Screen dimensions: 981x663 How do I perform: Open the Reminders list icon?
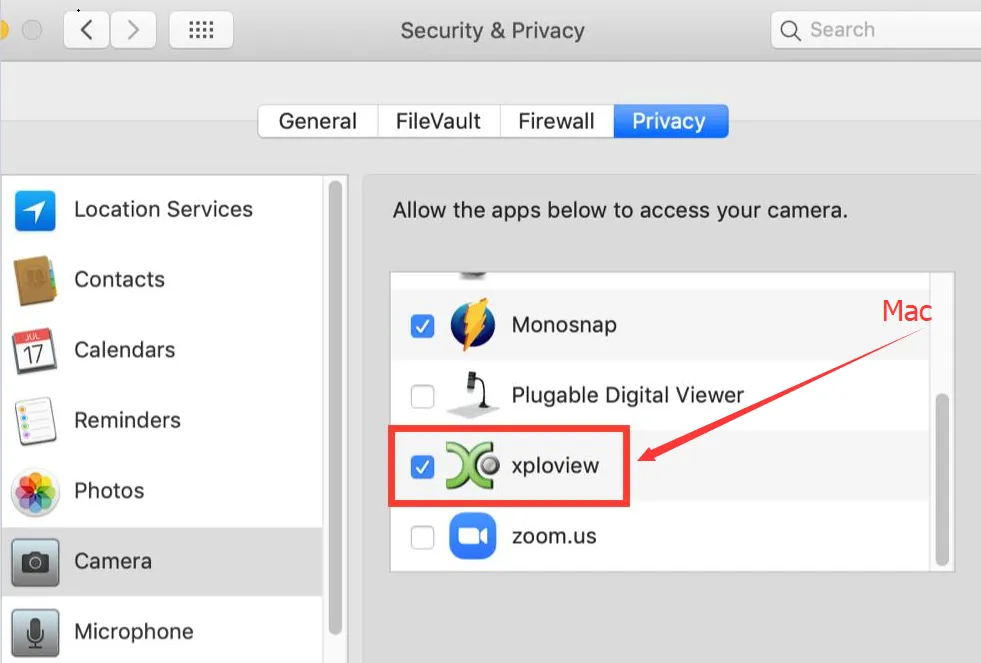pyautogui.click(x=35, y=421)
